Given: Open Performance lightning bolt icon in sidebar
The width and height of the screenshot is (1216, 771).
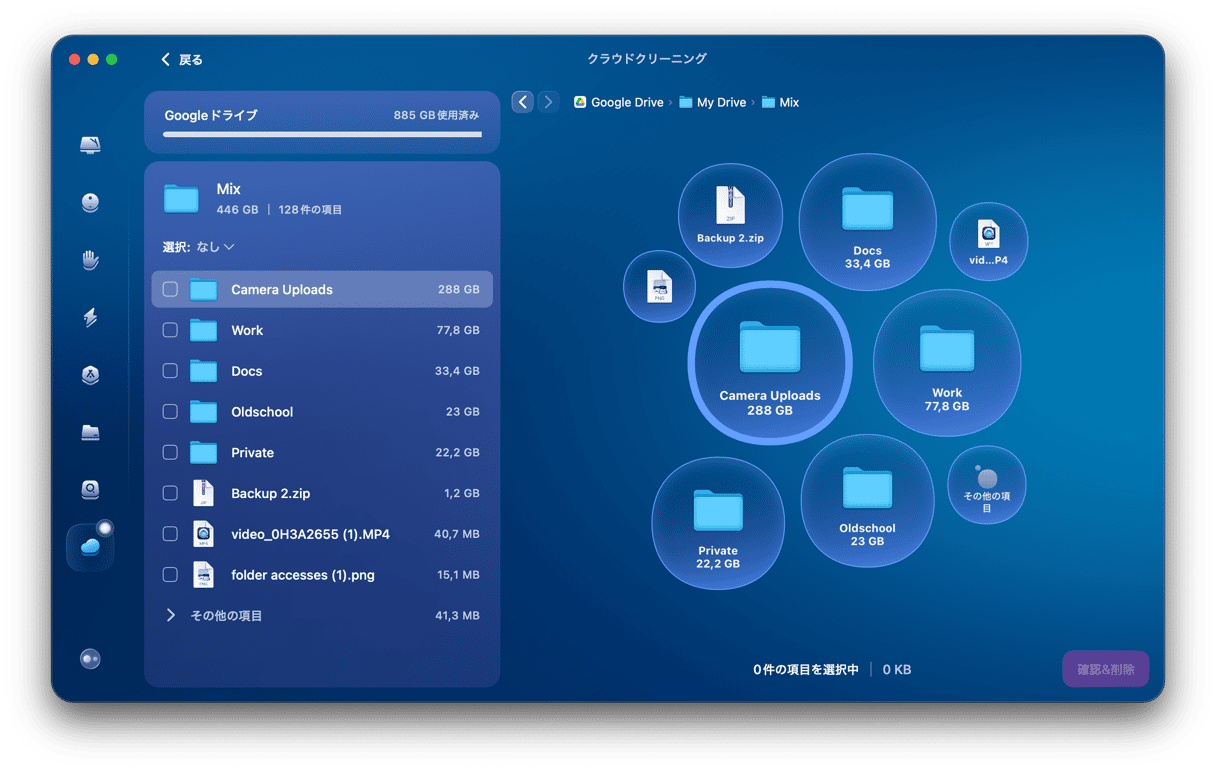Looking at the screenshot, I should point(90,318).
